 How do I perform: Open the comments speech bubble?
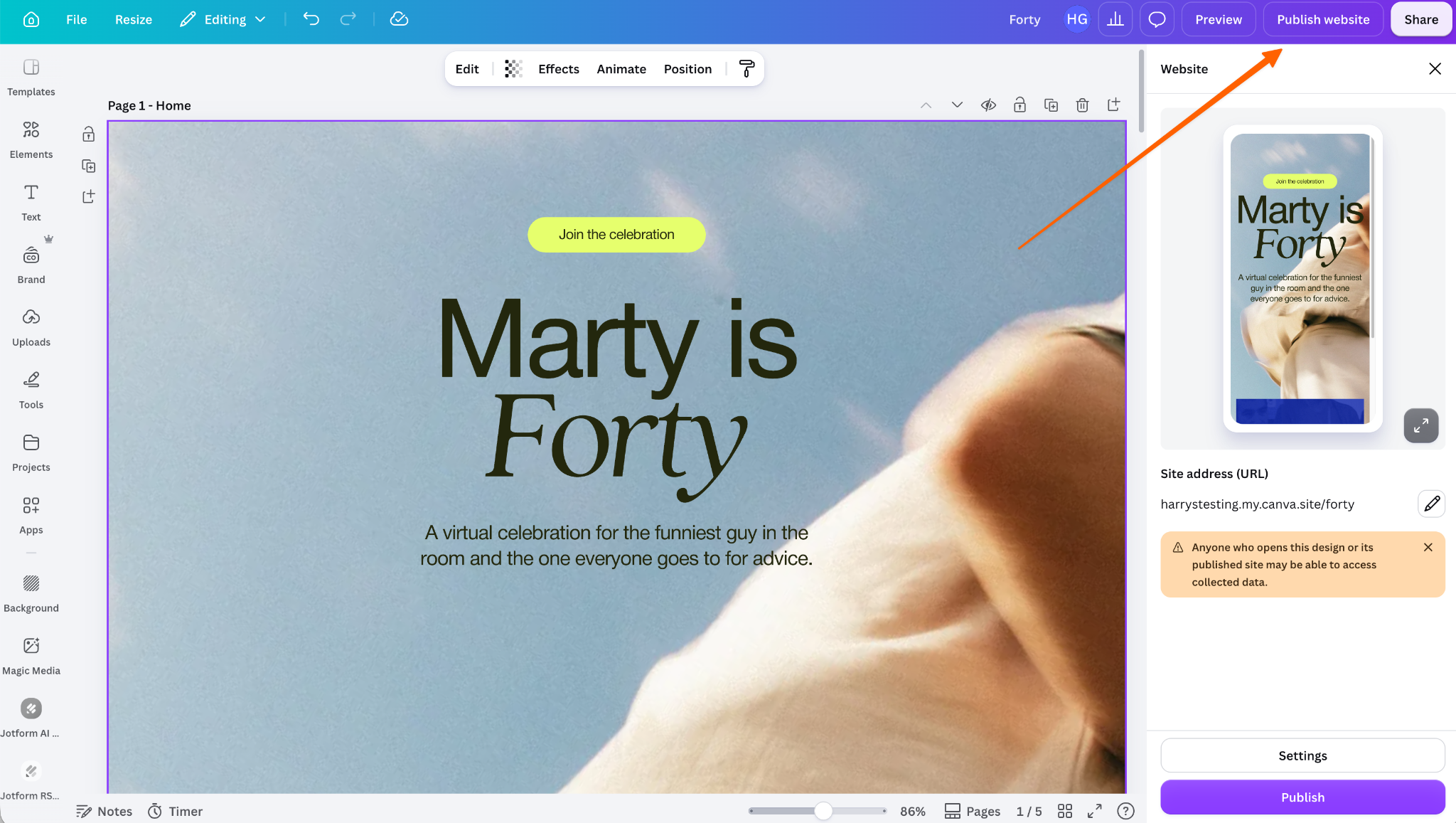[x=1157, y=19]
